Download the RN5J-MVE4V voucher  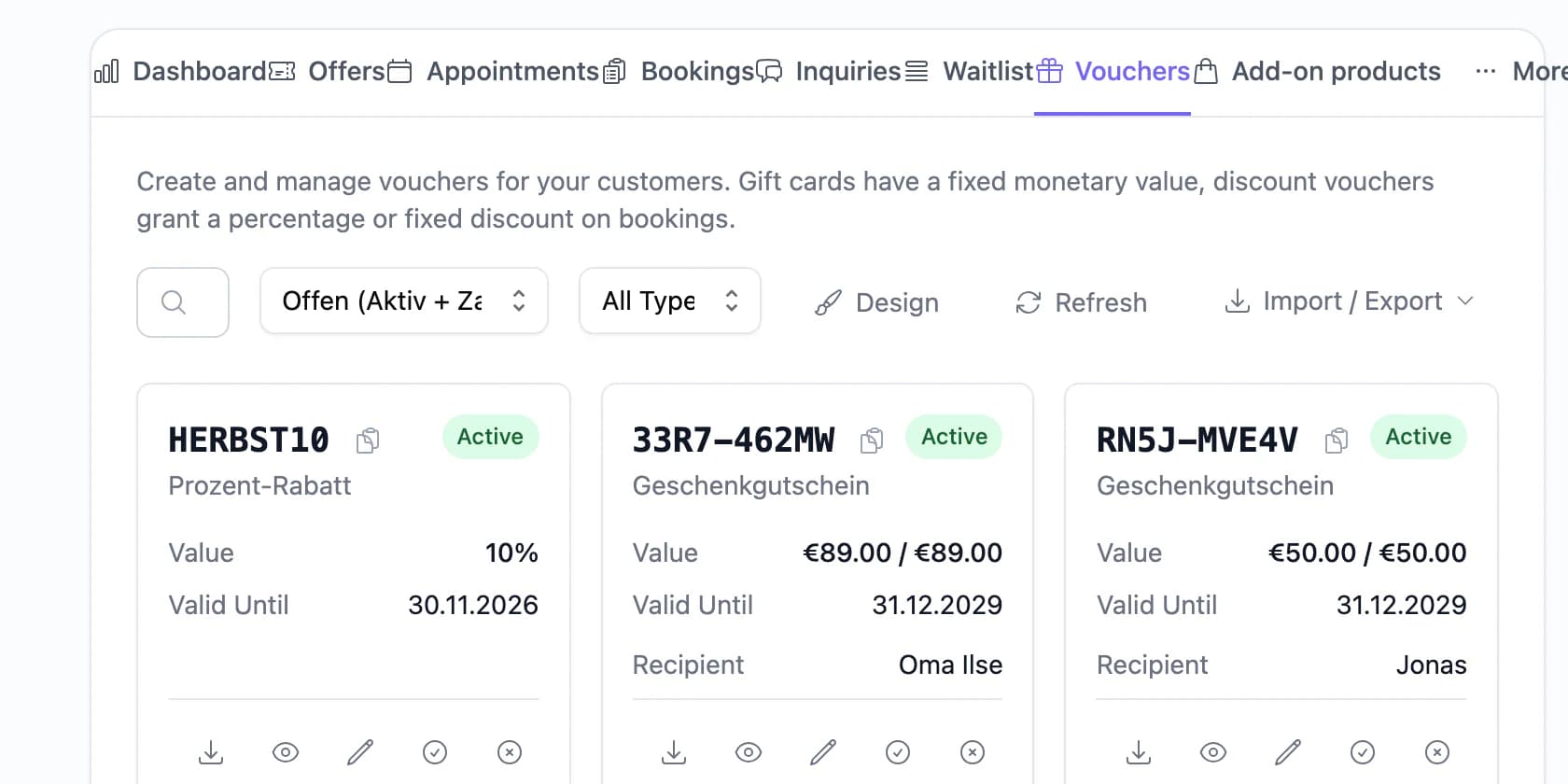(x=1139, y=752)
